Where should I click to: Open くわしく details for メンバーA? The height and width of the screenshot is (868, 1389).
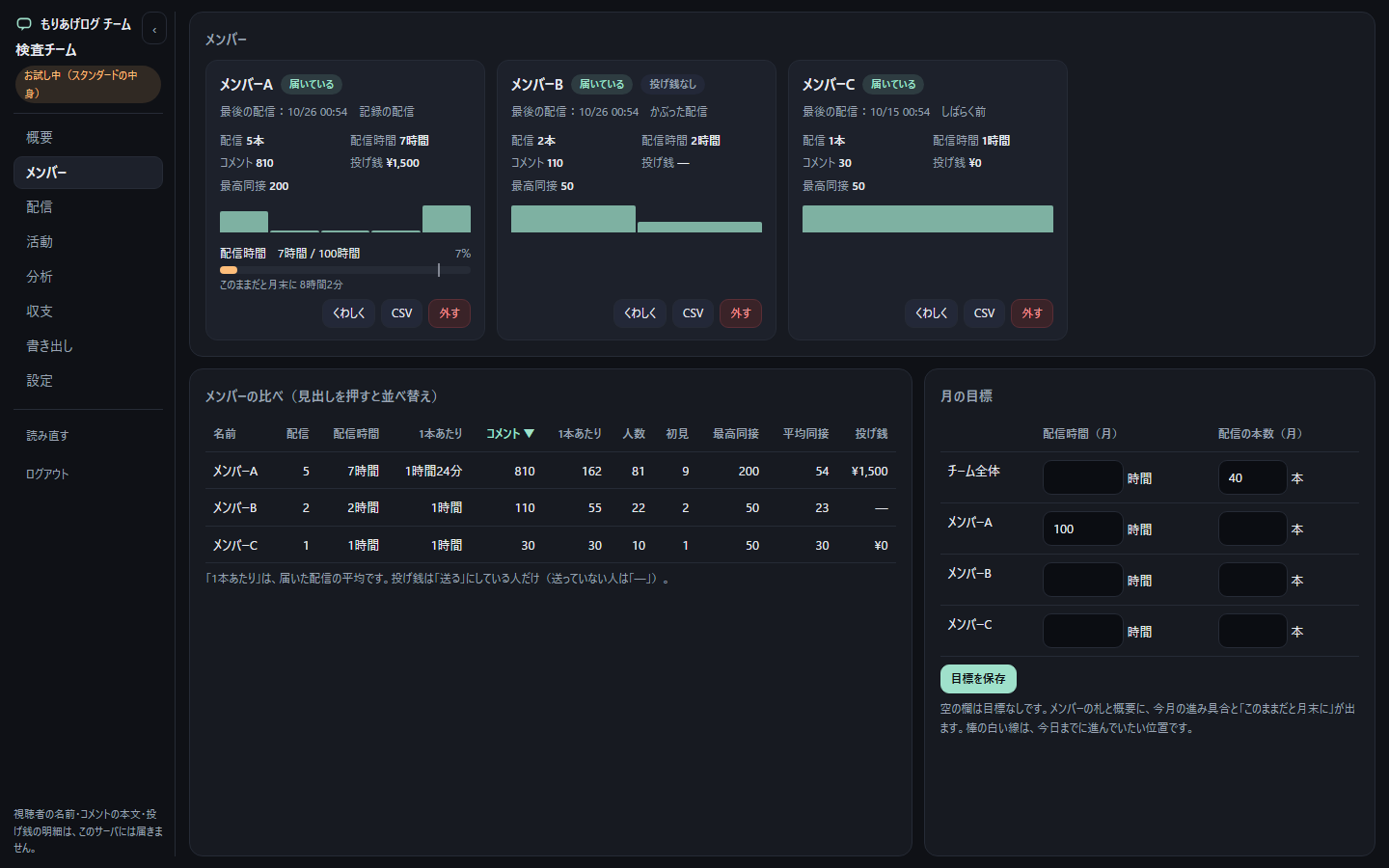click(349, 313)
